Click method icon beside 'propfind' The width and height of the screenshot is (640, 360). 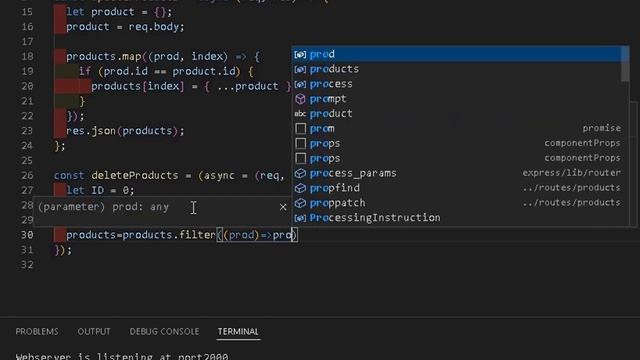coord(300,188)
